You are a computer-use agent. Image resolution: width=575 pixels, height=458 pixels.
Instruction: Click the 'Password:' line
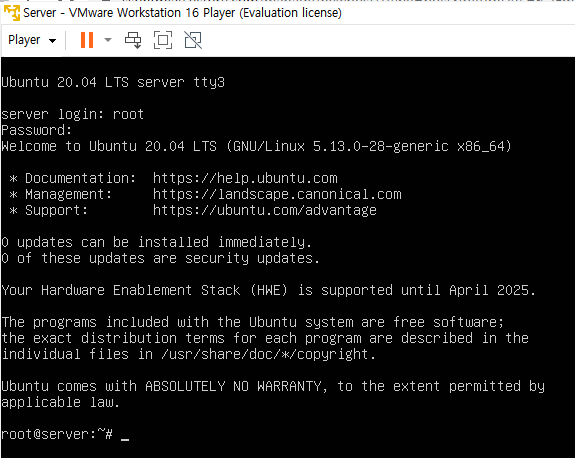37,130
